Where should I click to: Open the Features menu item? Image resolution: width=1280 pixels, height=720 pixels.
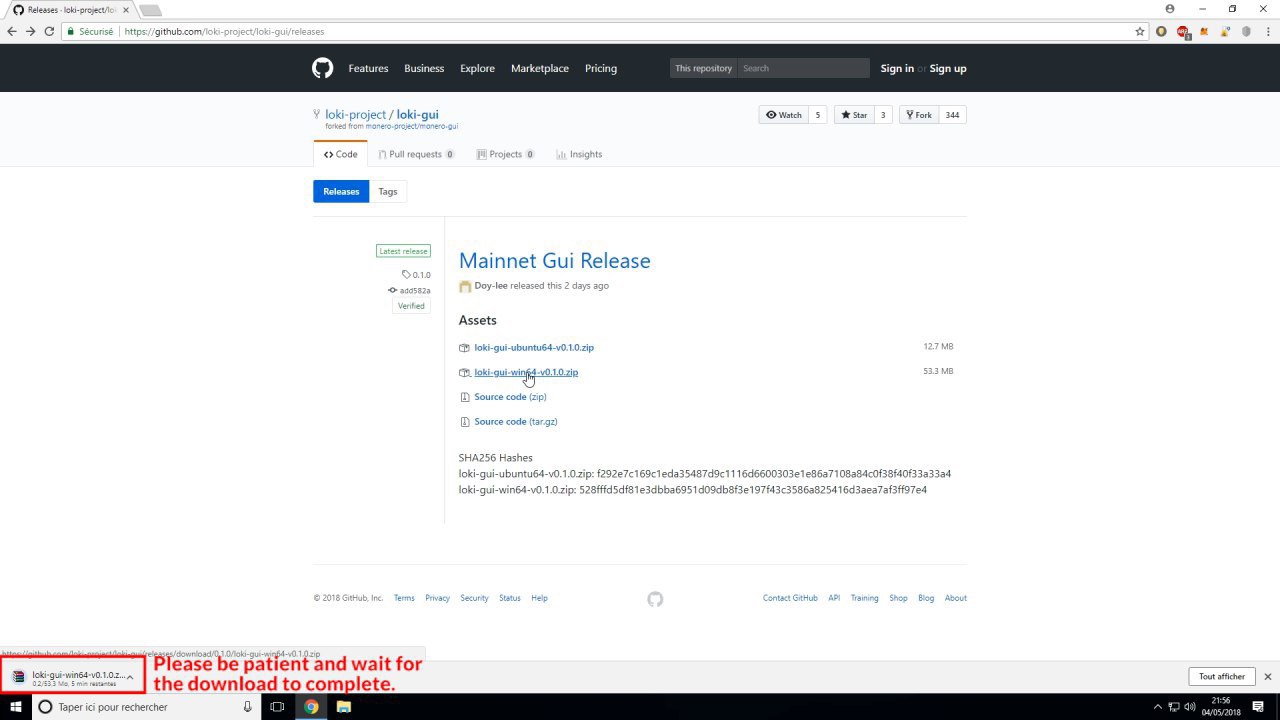click(x=368, y=69)
